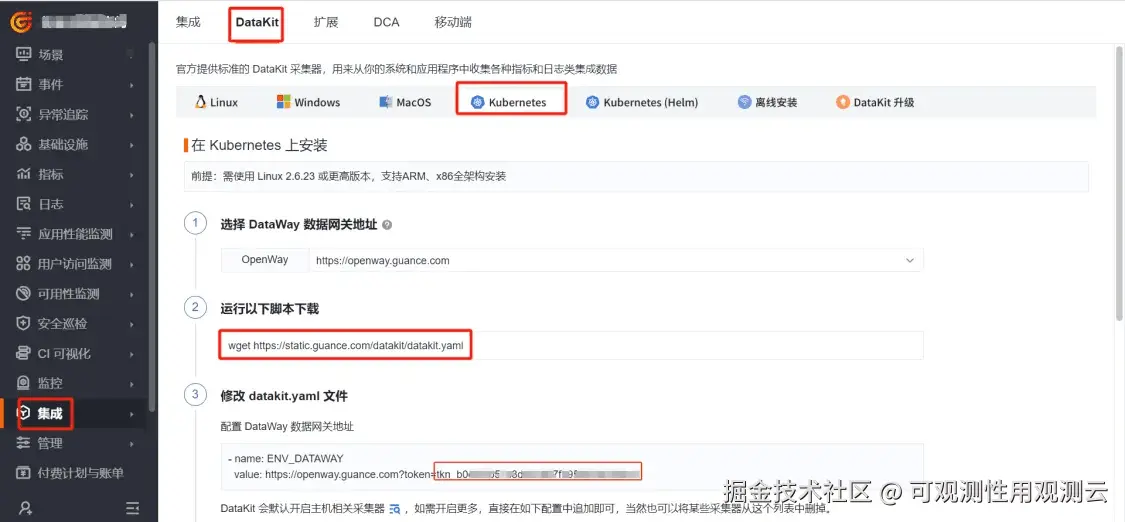The width and height of the screenshot is (1125, 522).
Task: Click the '运行以下脚本下载' step title
Action: coord(270,309)
